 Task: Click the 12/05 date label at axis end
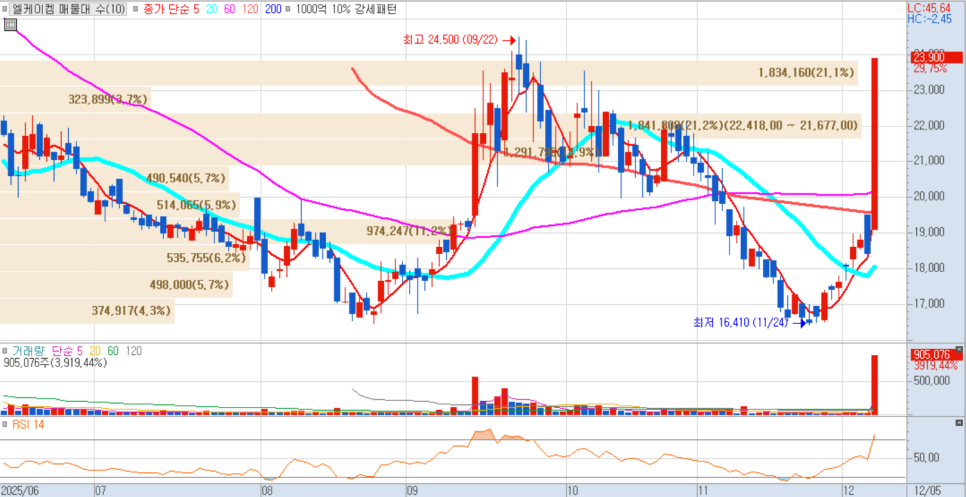tap(927, 491)
